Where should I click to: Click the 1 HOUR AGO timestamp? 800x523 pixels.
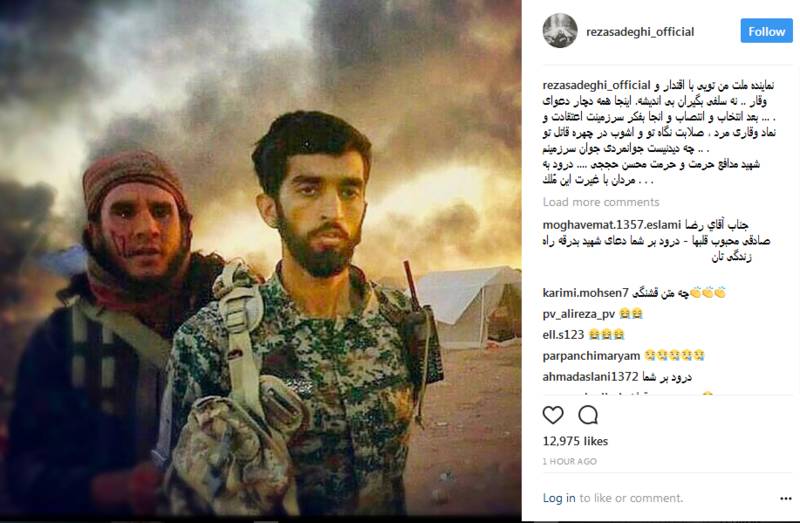(569, 461)
